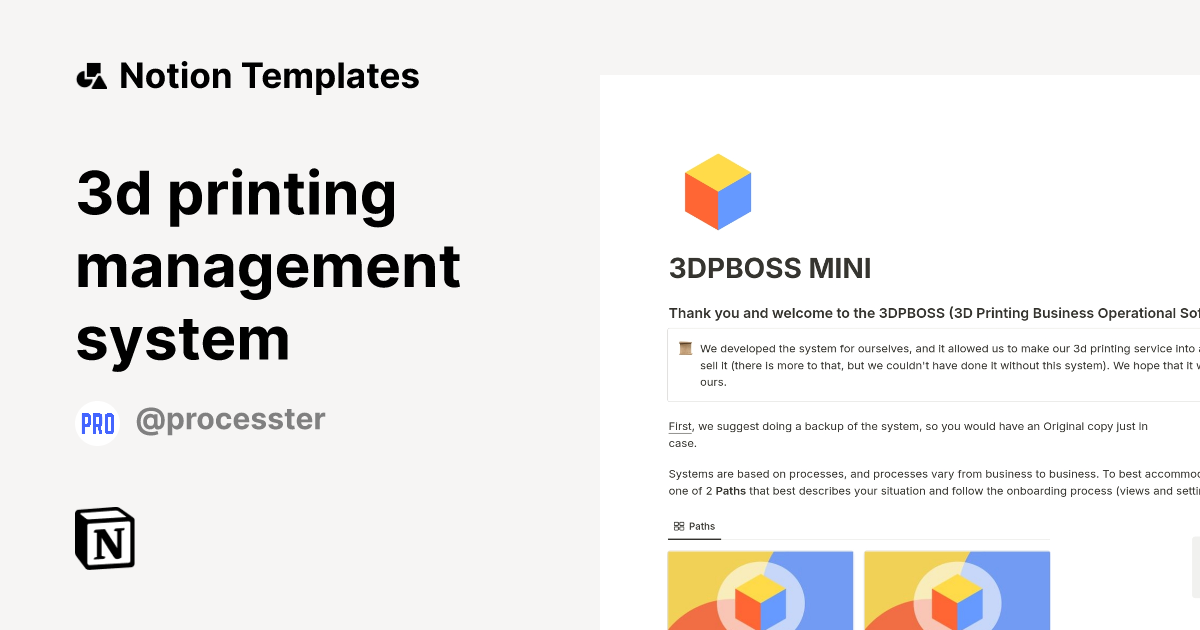The image size is (1200, 630).
Task: Click the scroll emoji in the callout
Action: [685, 349]
